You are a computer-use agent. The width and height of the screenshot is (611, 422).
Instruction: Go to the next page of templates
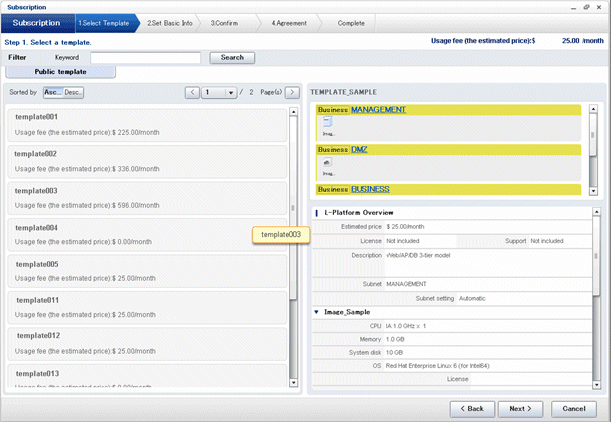[292, 92]
